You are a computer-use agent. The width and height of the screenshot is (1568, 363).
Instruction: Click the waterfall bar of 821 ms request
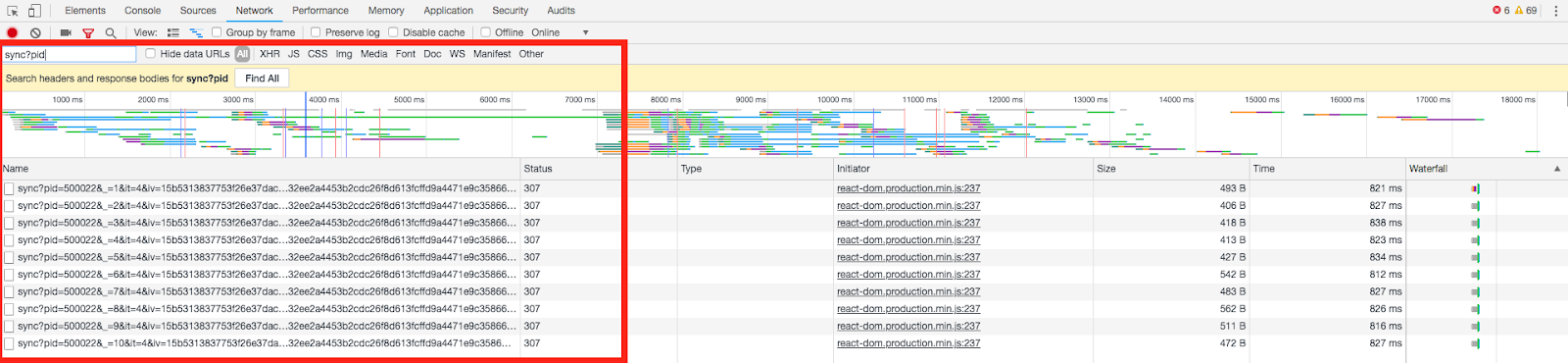(1475, 188)
